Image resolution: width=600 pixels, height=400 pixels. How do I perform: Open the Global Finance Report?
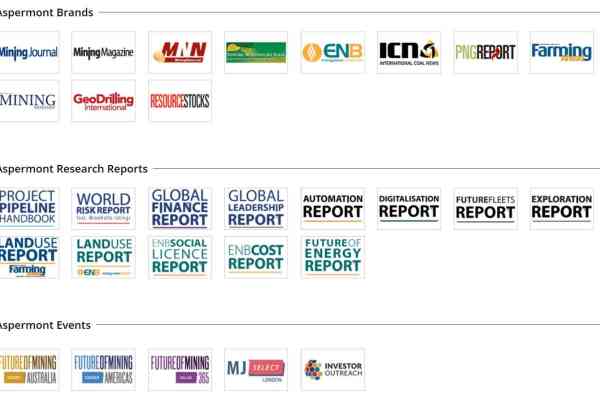180,208
